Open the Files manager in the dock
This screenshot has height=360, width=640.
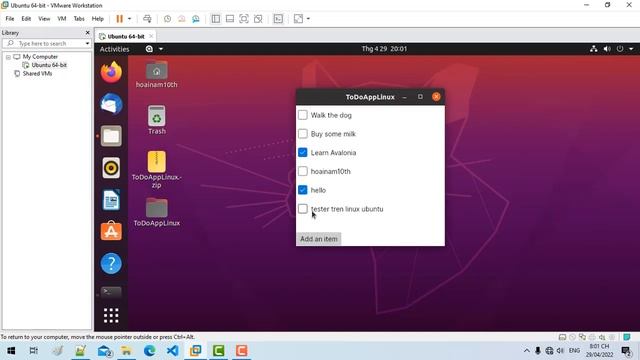tap(111, 136)
